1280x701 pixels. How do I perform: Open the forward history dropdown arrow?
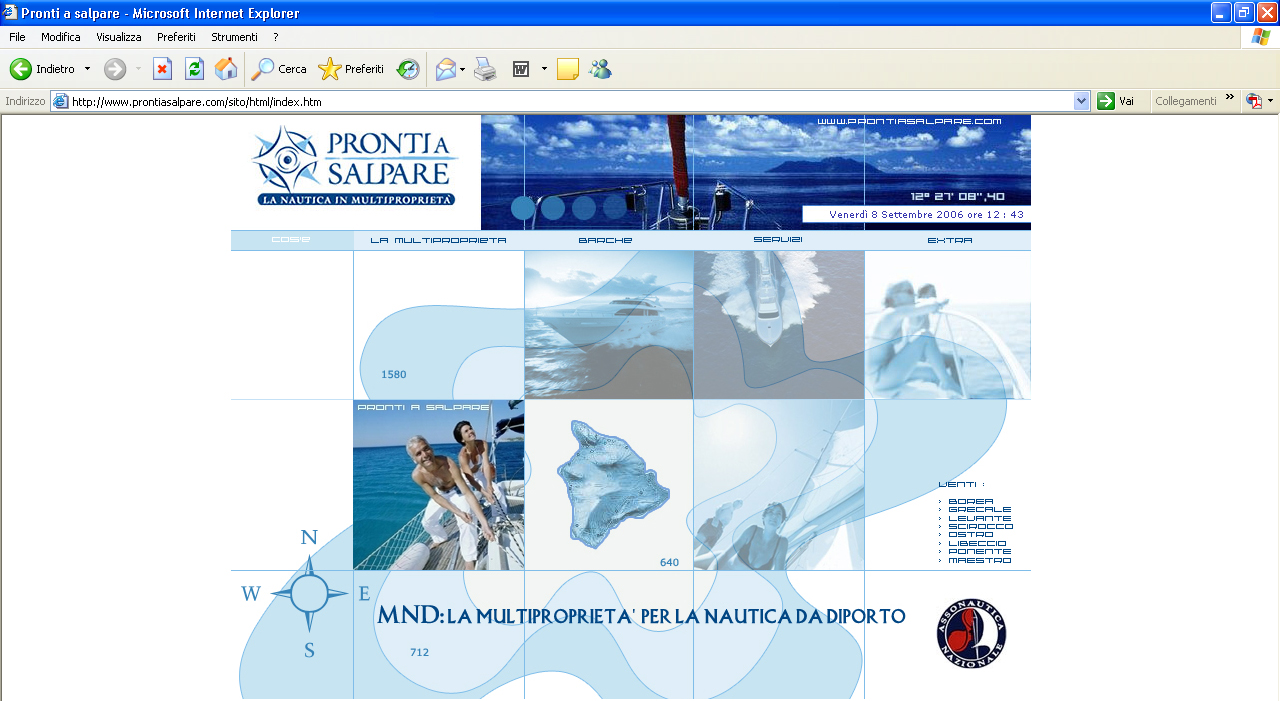click(x=138, y=69)
